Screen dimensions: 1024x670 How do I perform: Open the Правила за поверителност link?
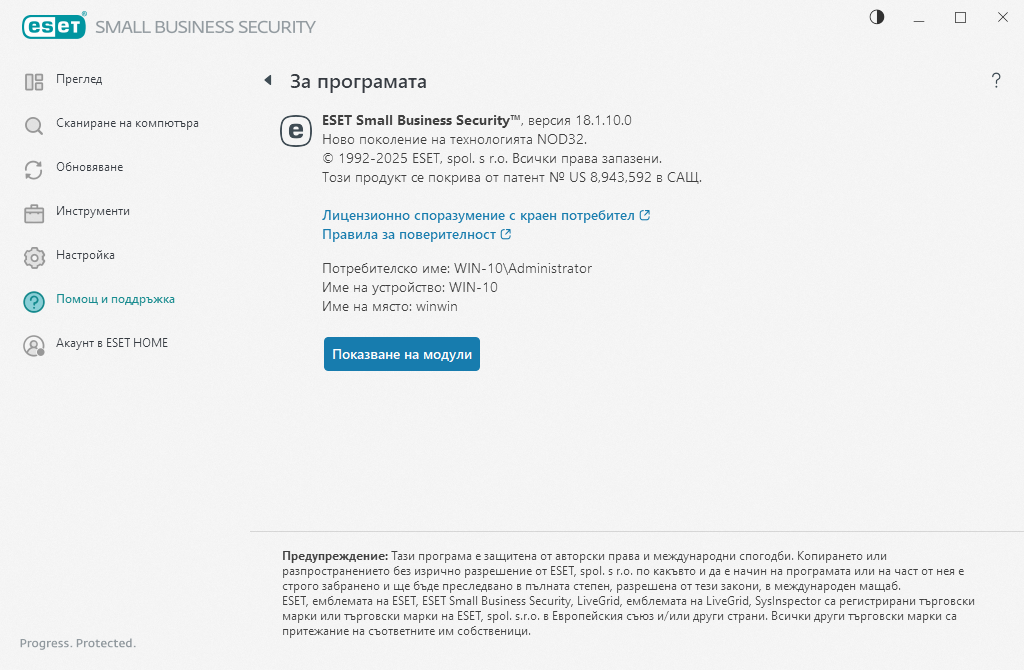(412, 234)
